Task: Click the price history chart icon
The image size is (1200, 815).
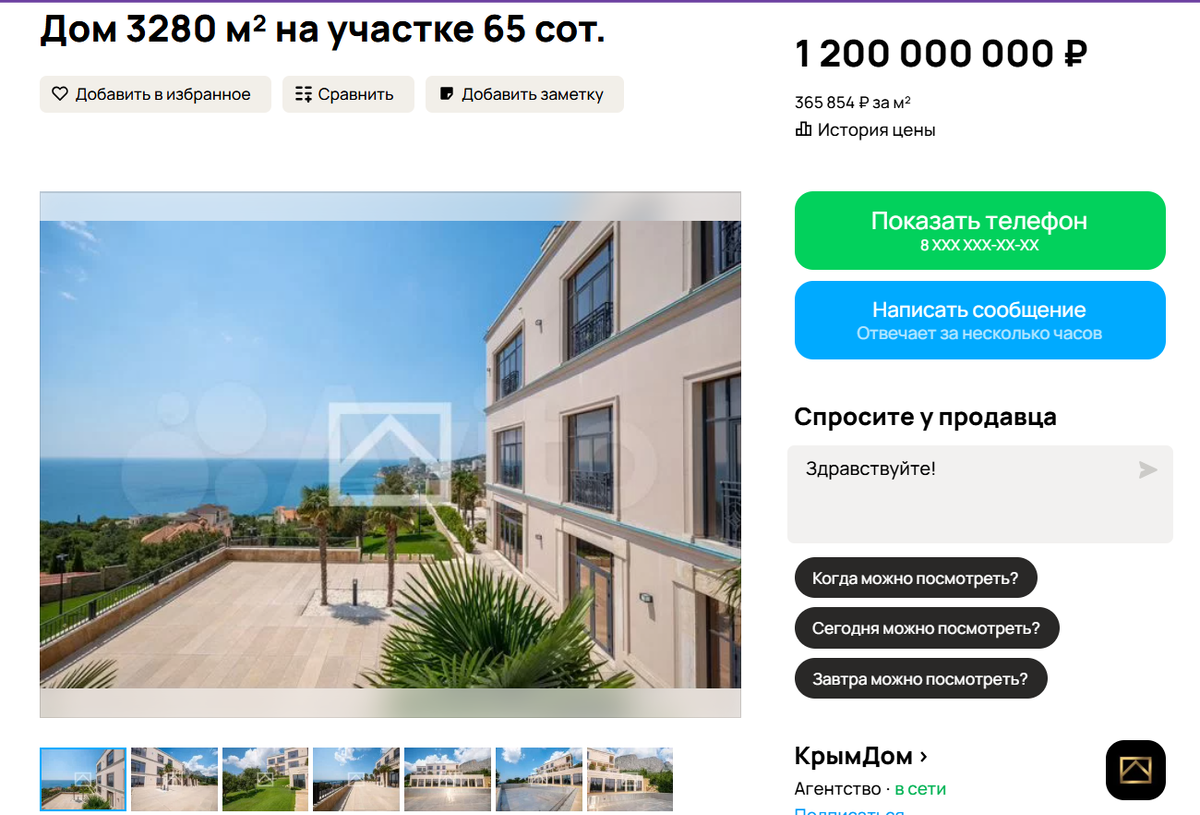Action: pyautogui.click(x=803, y=129)
